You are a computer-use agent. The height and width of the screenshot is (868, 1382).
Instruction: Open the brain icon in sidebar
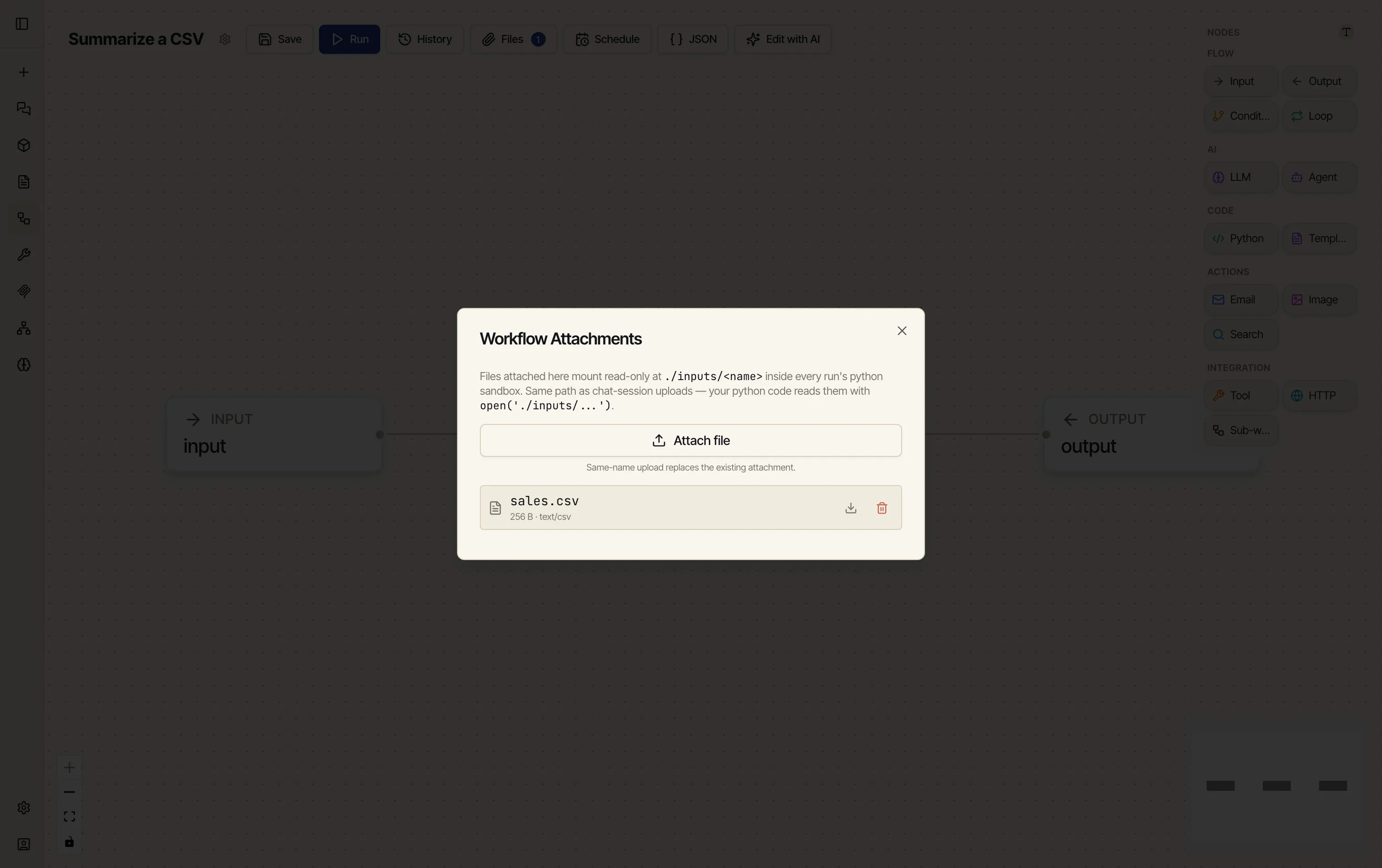point(23,365)
